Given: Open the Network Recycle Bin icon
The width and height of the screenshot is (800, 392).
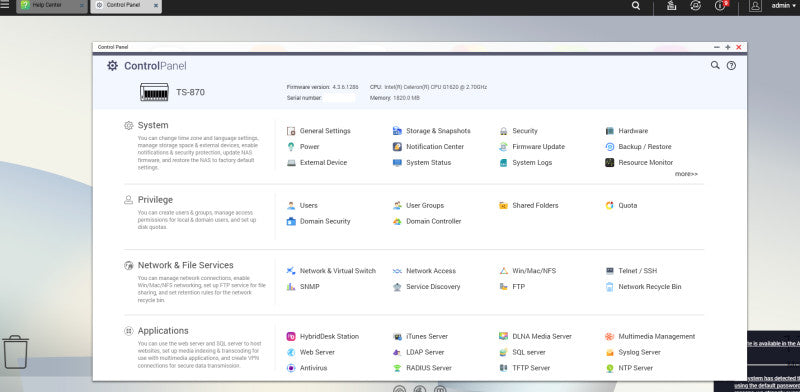Looking at the screenshot, I should click(x=610, y=287).
